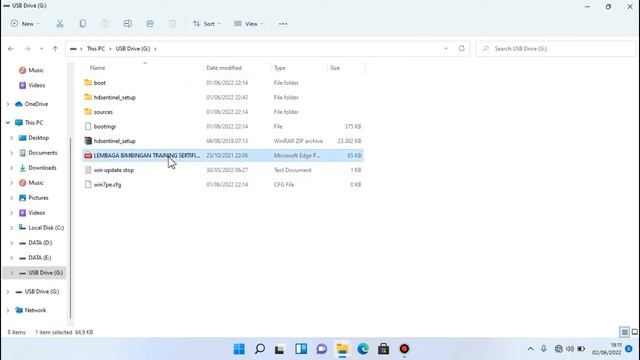Open recent locations dropdown arrow
Viewport: 640px width, 360px height.
tap(41, 49)
